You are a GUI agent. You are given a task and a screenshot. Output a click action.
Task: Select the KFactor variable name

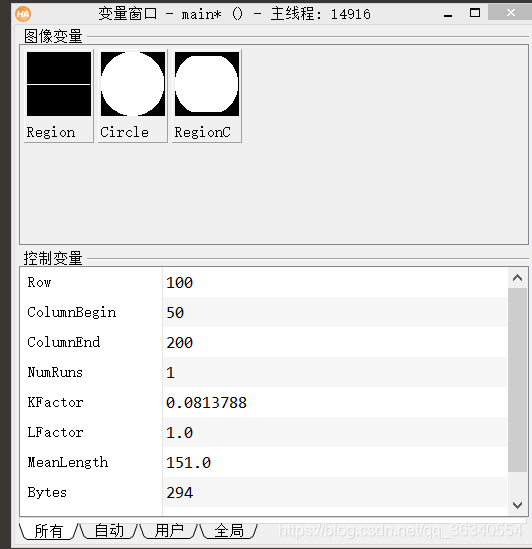click(x=55, y=403)
